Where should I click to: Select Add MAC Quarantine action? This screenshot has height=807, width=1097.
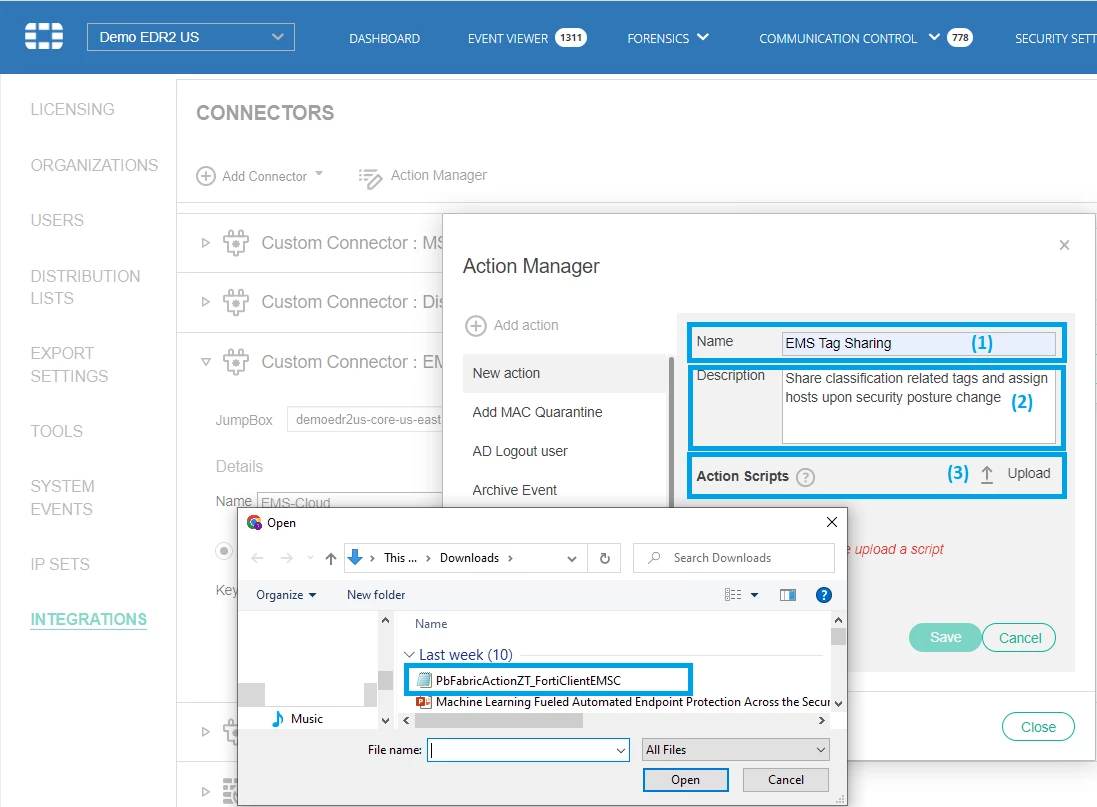tap(565, 412)
